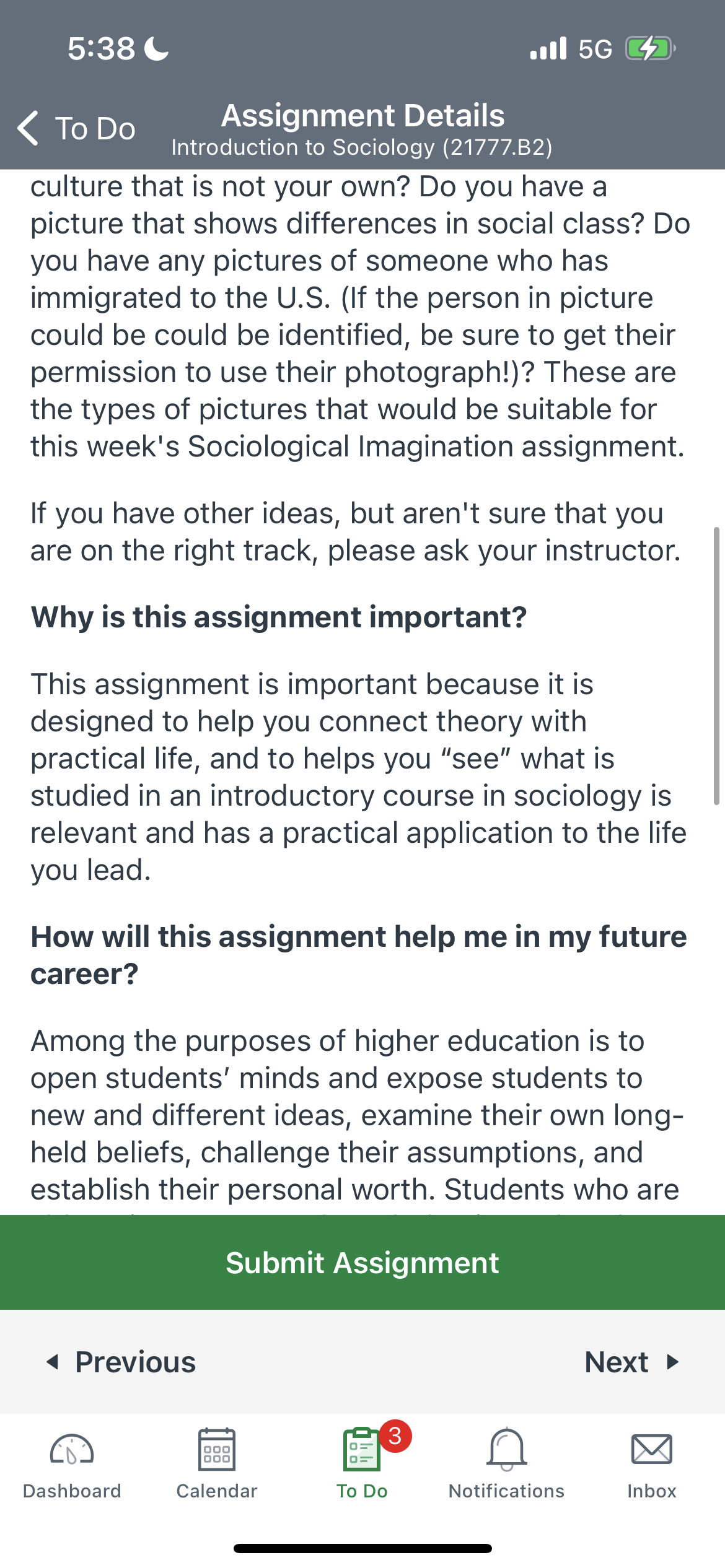This screenshot has height=1568, width=725.
Task: Submit Assignment green button
Action: [362, 1262]
